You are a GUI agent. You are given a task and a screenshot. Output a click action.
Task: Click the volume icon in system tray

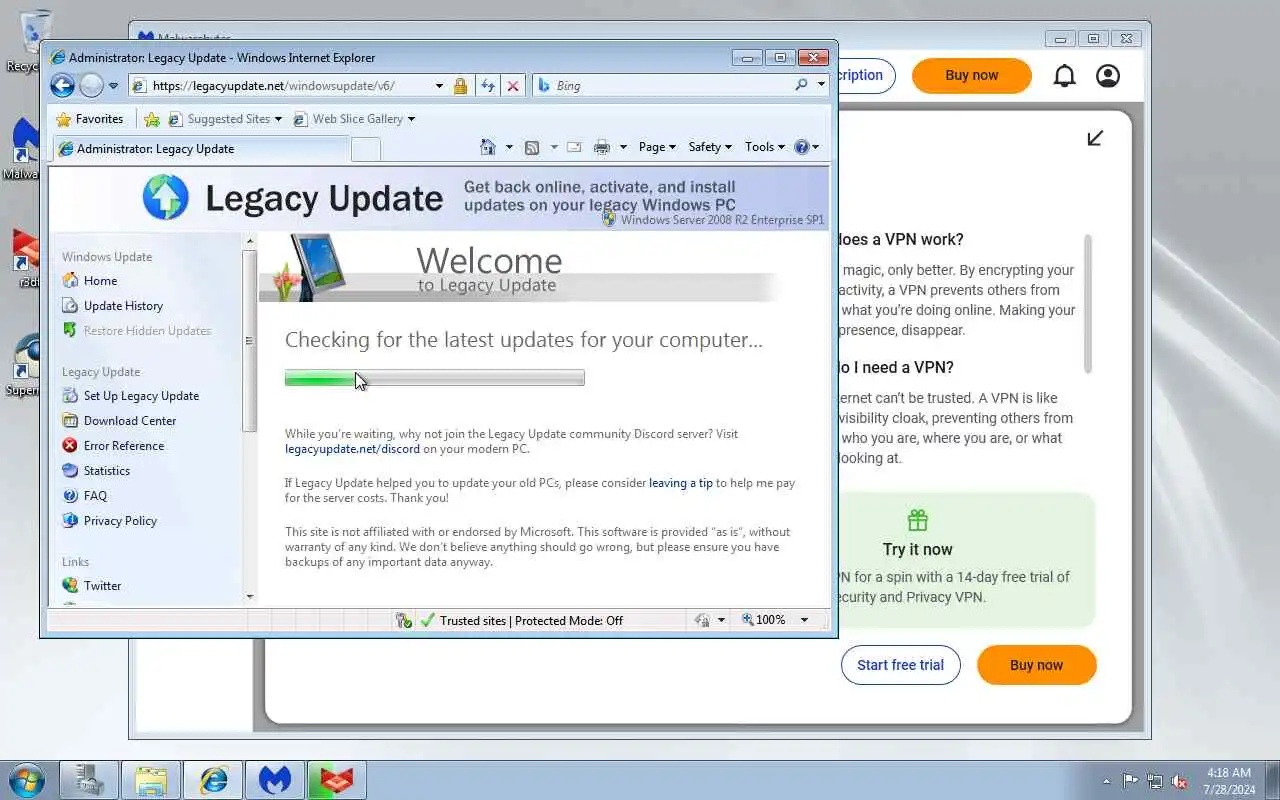(x=1179, y=781)
